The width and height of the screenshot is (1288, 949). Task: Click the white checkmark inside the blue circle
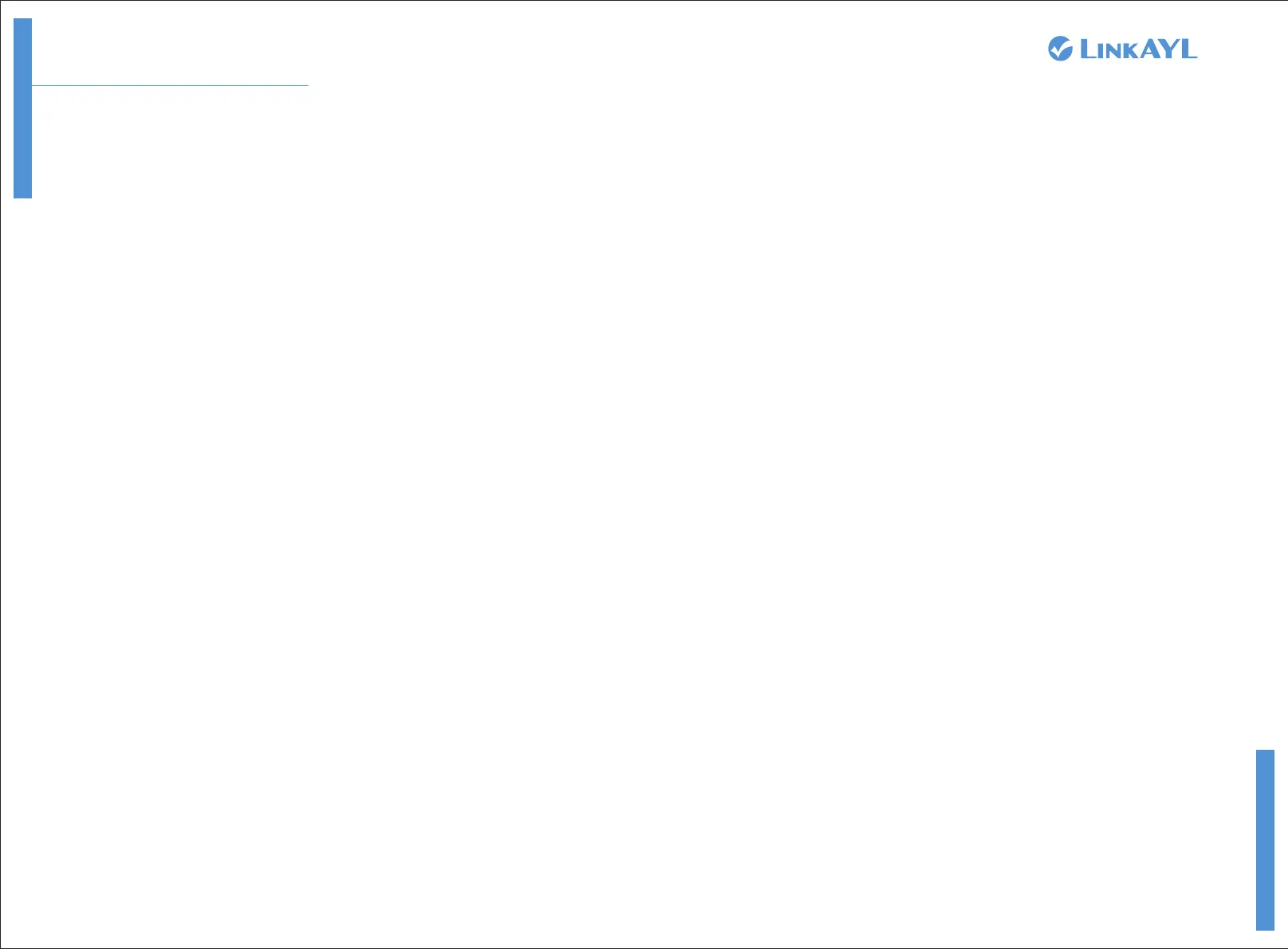tap(1061, 49)
